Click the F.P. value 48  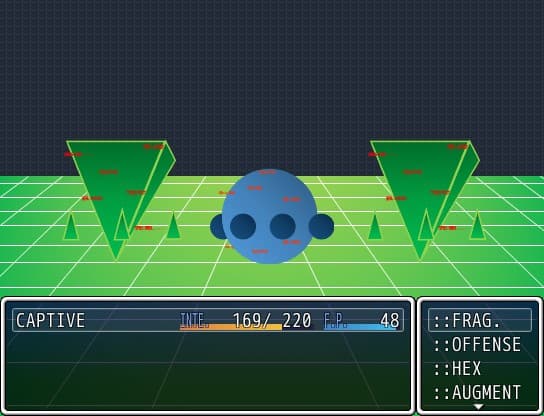pyautogui.click(x=390, y=320)
